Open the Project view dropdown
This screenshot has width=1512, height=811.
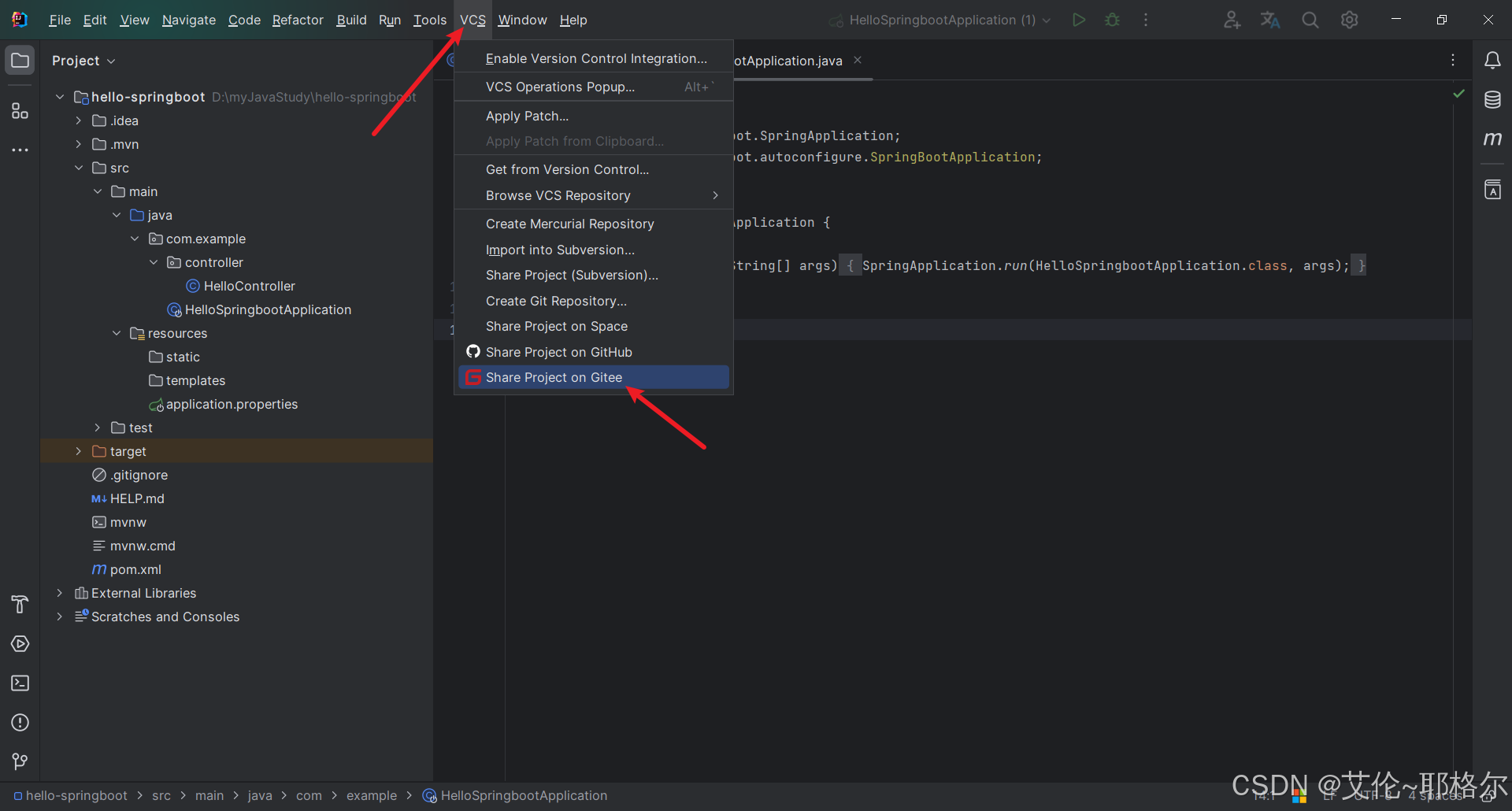tap(83, 61)
